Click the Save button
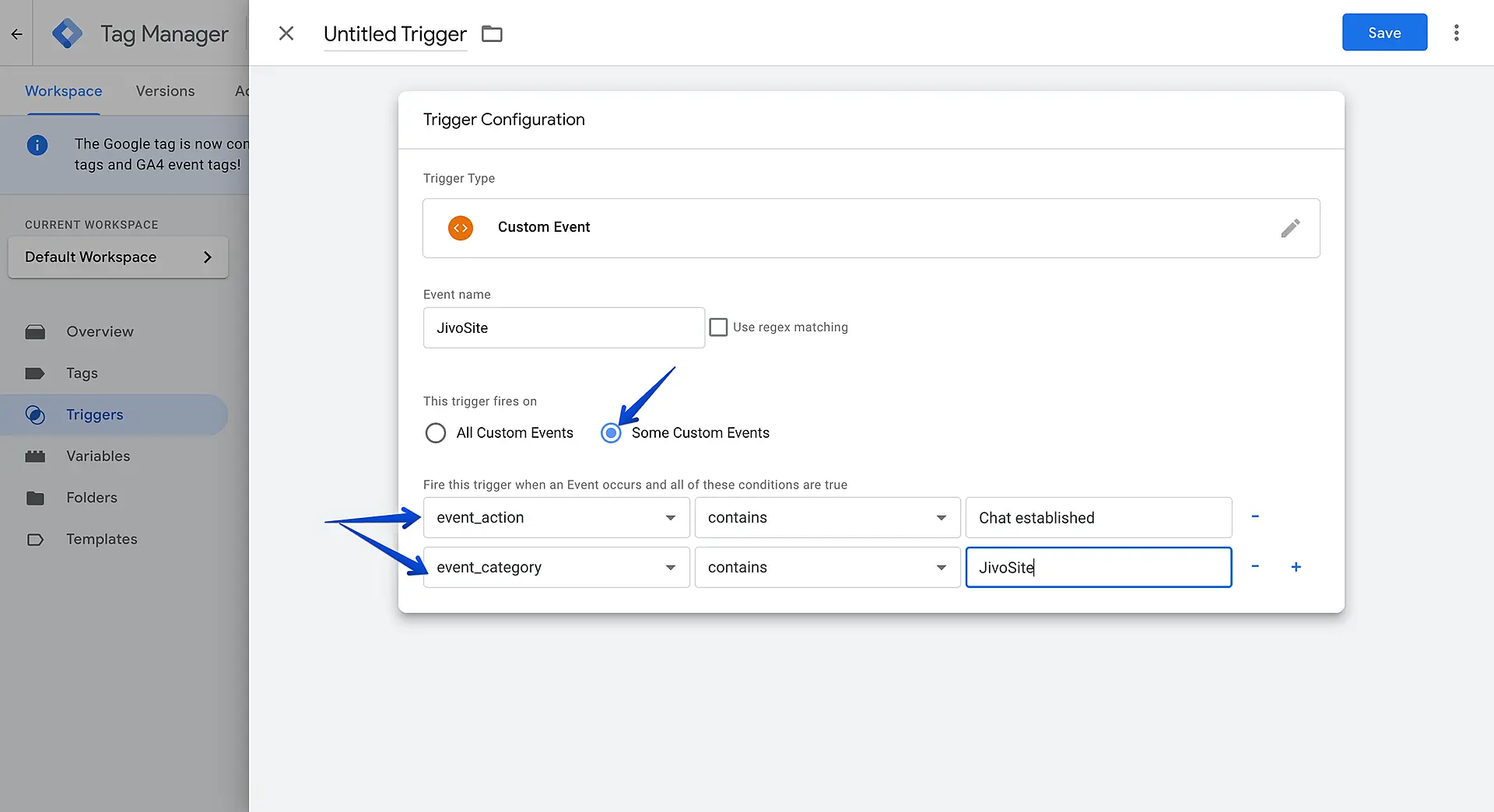 (1384, 33)
